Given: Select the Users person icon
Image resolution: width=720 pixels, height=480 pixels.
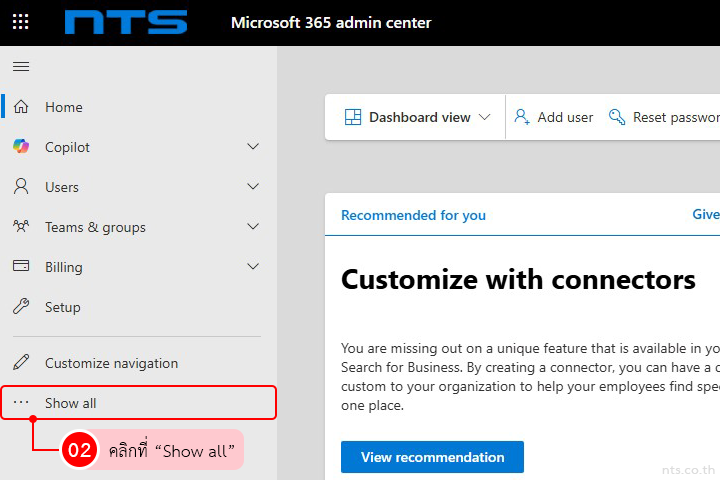Looking at the screenshot, I should point(21,187).
